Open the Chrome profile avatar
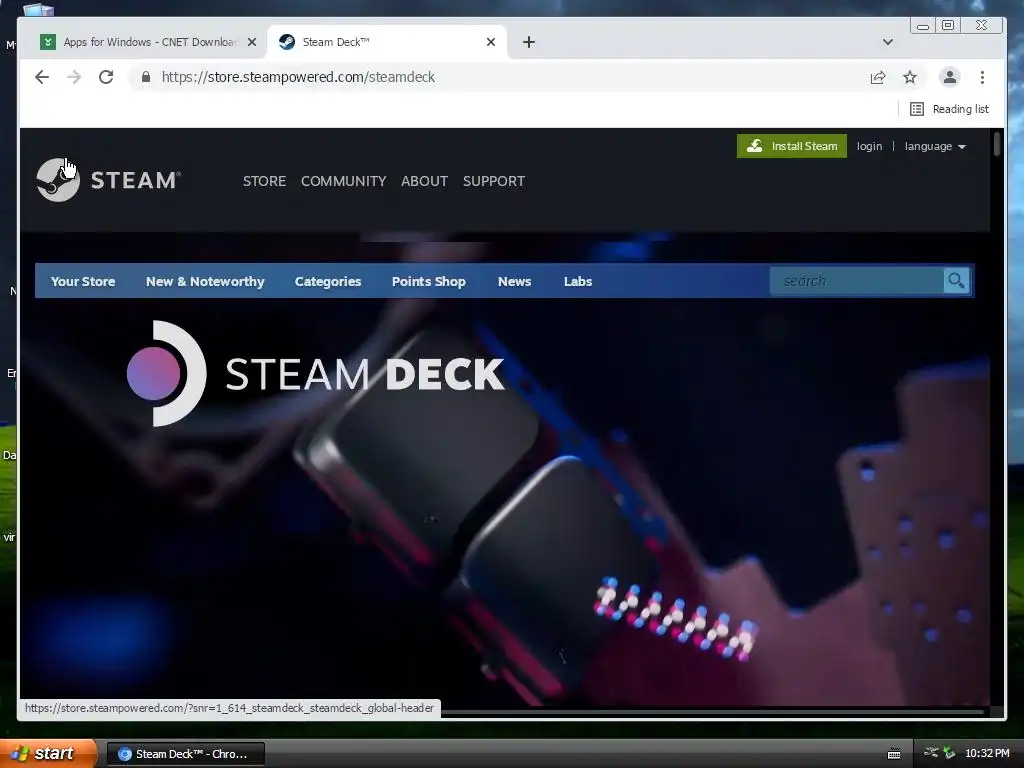This screenshot has height=768, width=1024. point(950,77)
